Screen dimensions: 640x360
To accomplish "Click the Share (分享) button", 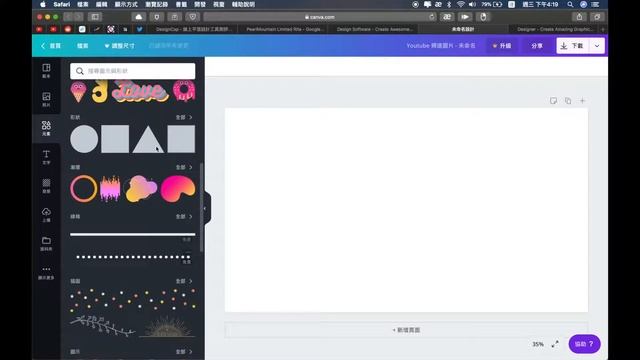I will point(537,46).
